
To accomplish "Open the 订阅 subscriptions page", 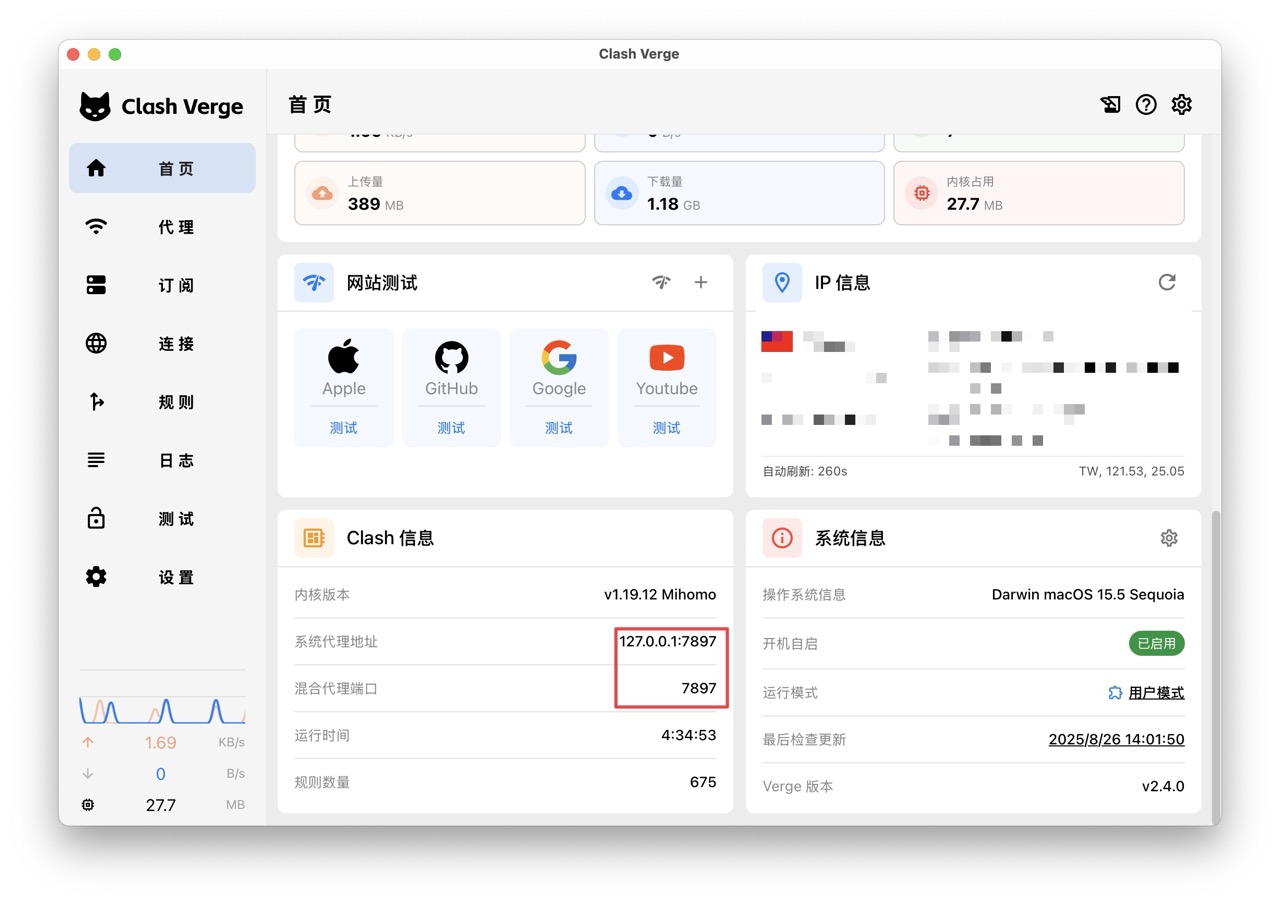I will 162,285.
